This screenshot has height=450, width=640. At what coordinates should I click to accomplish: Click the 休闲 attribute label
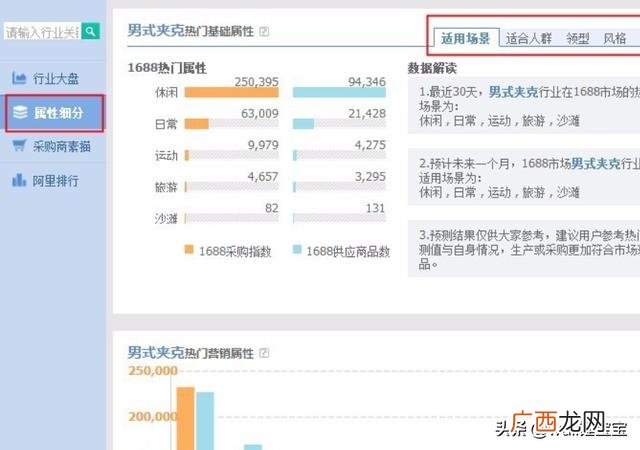[166, 93]
